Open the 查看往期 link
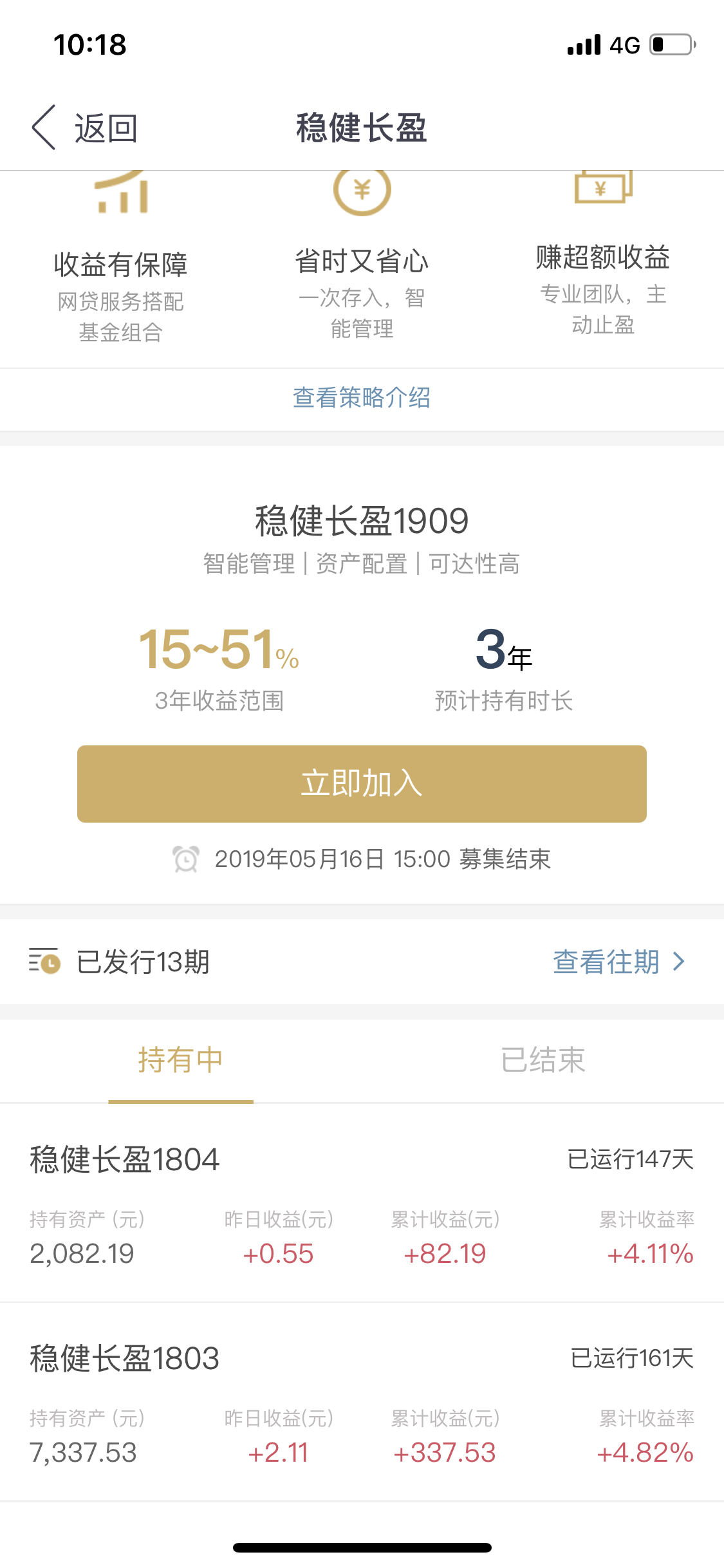Image resolution: width=724 pixels, height=1568 pixels. pyautogui.click(x=606, y=962)
